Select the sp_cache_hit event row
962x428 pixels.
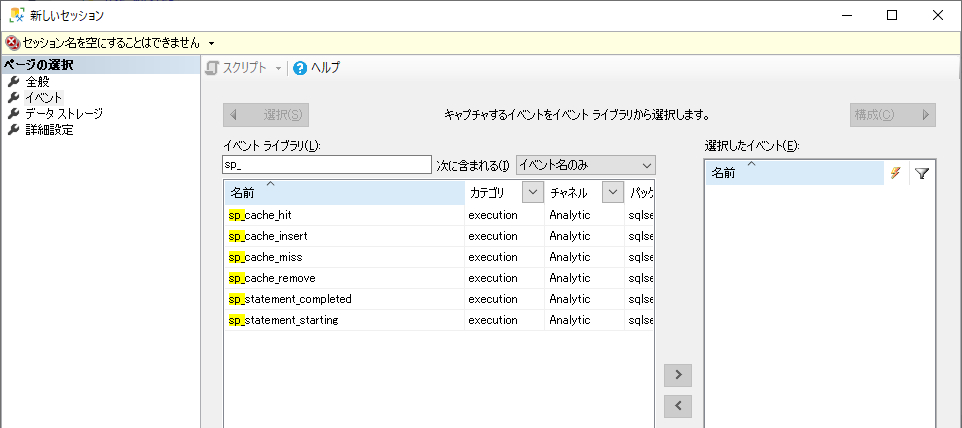(439, 215)
